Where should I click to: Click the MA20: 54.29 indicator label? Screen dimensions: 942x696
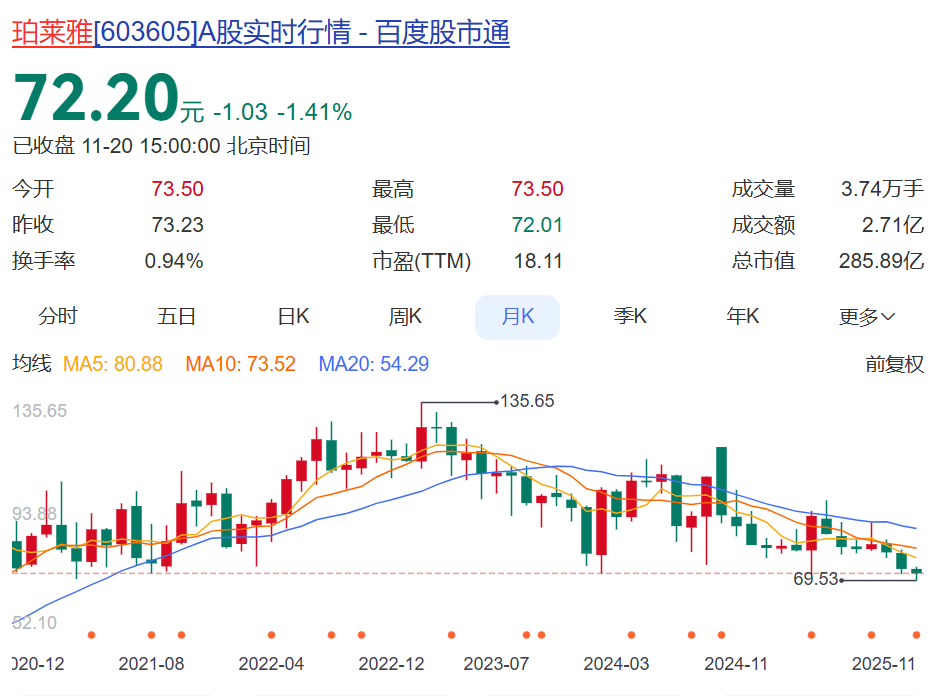pos(373,364)
